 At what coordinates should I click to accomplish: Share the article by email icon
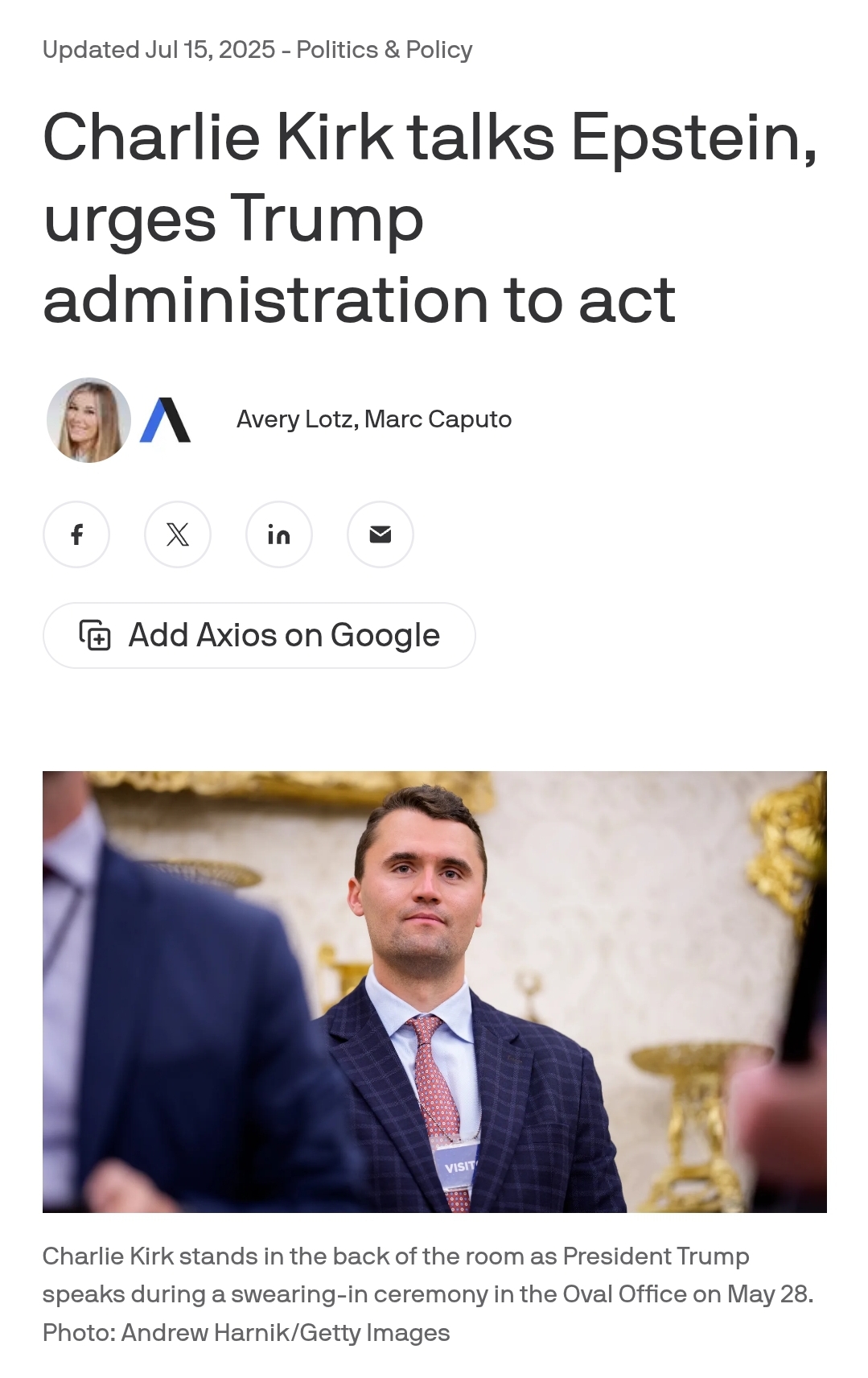(381, 534)
